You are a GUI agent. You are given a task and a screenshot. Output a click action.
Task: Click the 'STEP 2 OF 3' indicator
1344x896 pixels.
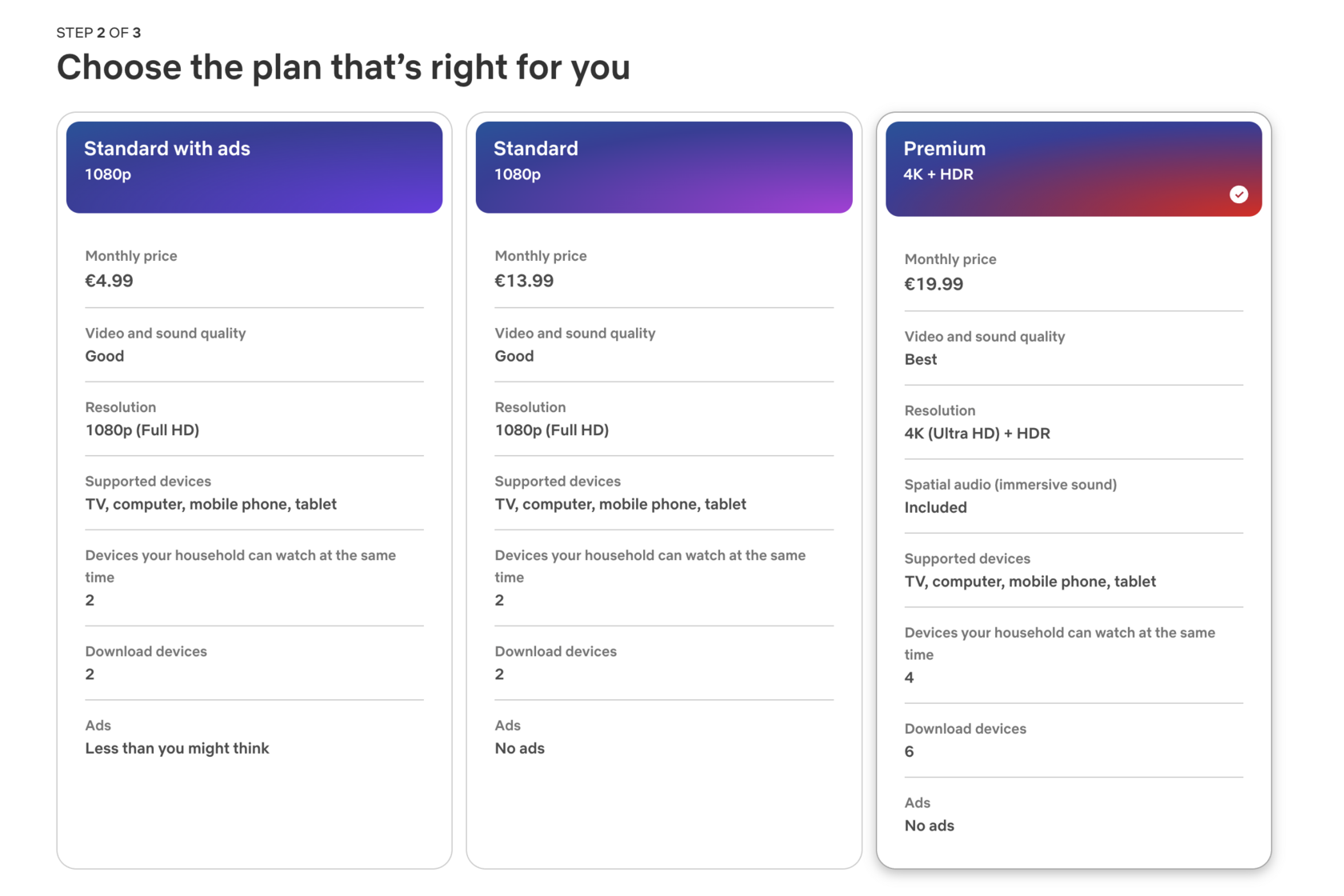point(98,33)
